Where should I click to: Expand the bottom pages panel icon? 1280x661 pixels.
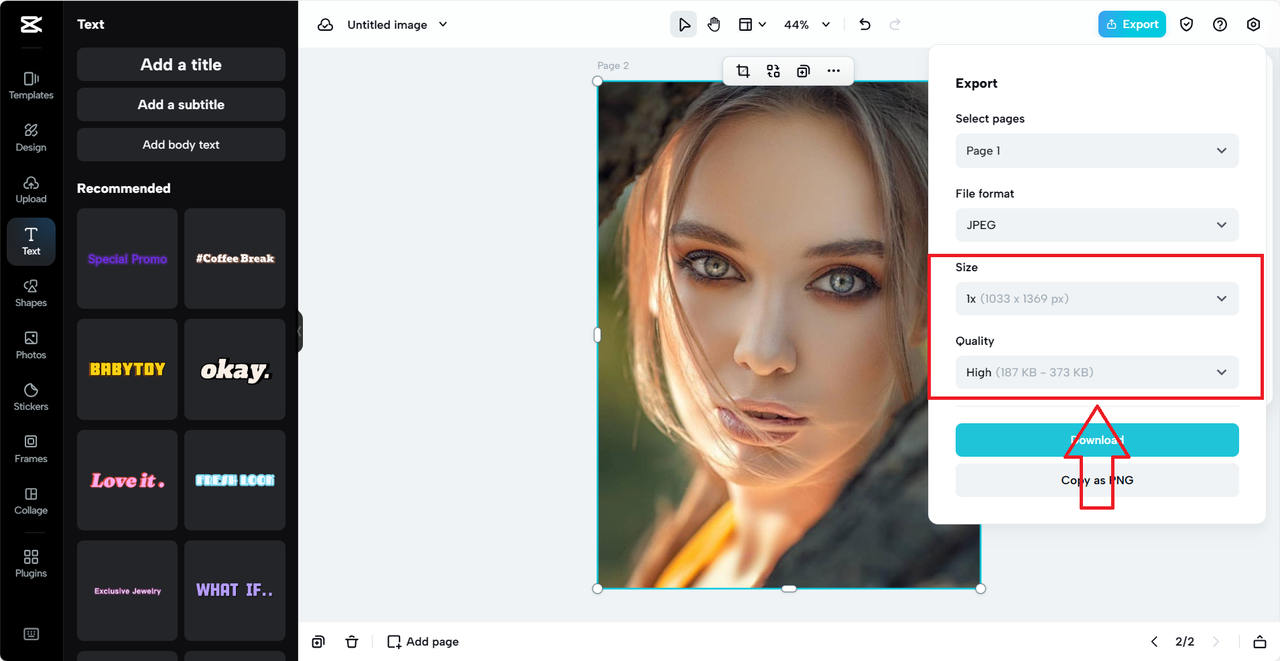(1258, 642)
